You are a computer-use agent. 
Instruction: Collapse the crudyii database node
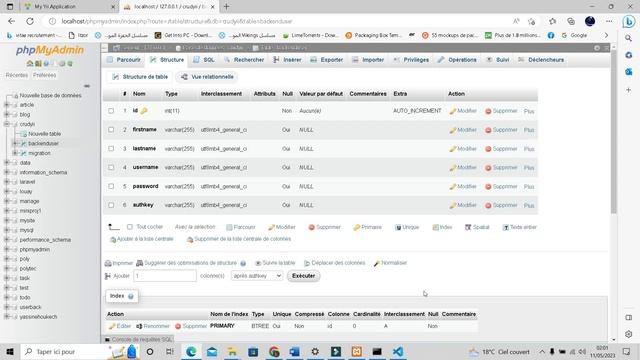click(x=7, y=124)
